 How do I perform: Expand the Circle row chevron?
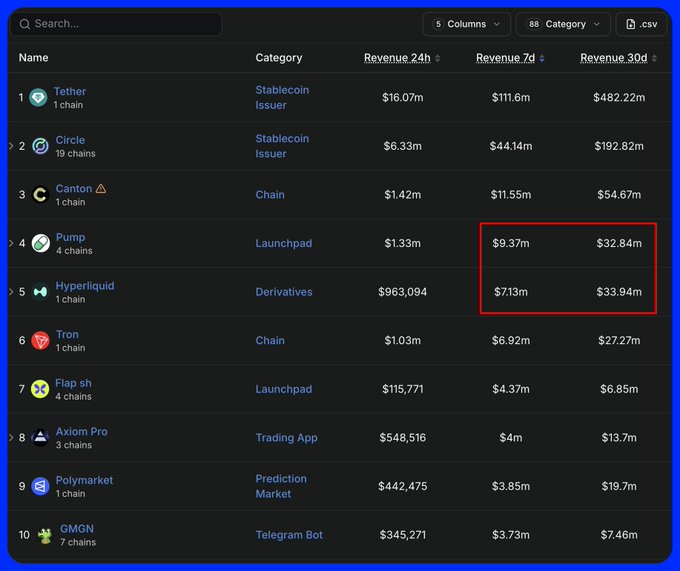tap(11, 146)
